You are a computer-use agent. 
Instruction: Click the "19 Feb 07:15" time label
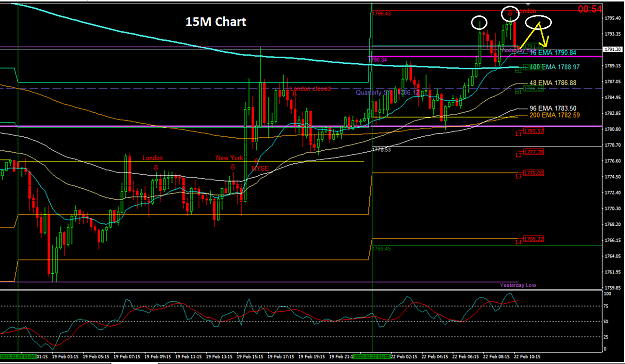click(127, 356)
